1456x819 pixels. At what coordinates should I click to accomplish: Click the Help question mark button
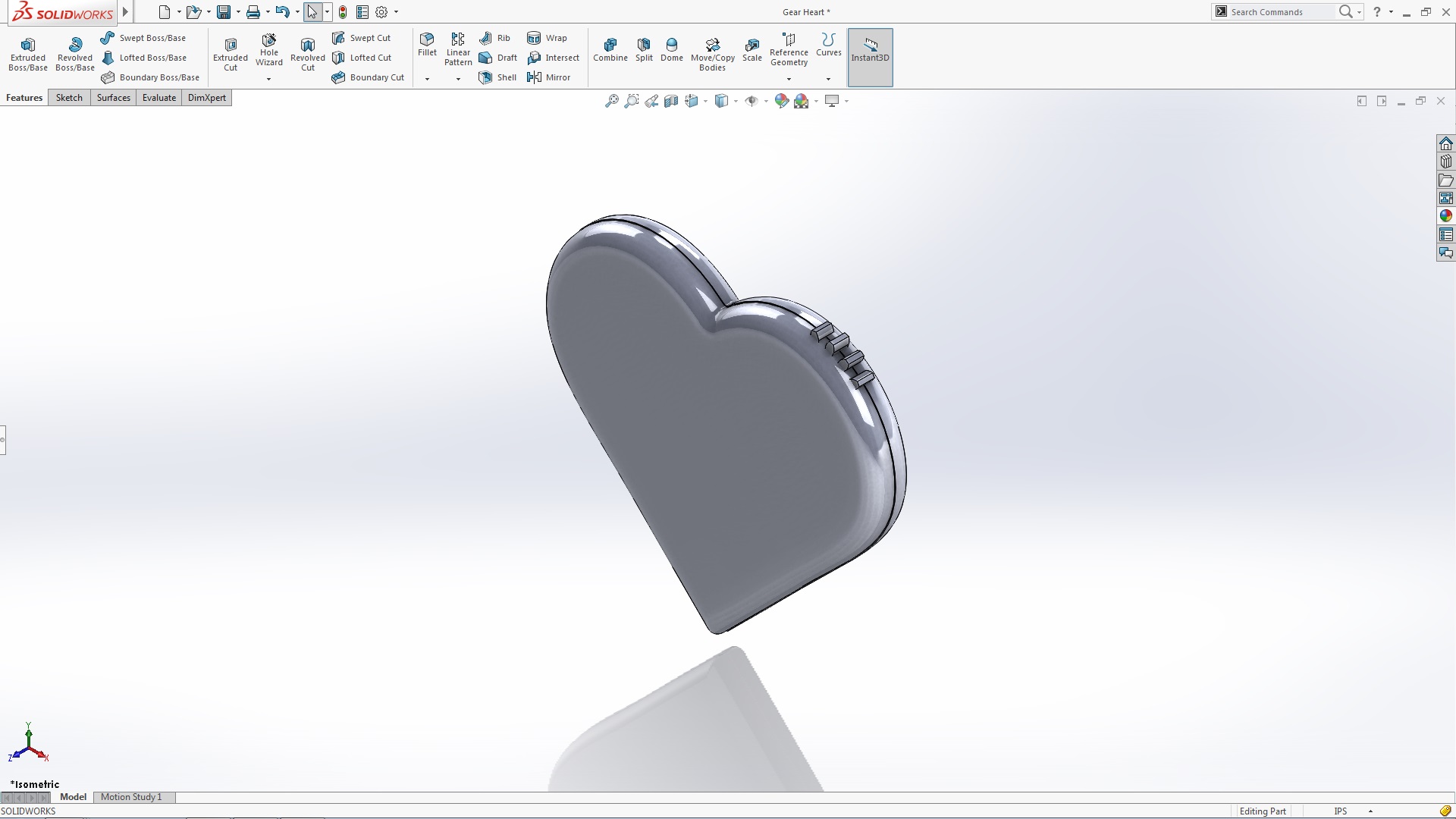[1377, 11]
